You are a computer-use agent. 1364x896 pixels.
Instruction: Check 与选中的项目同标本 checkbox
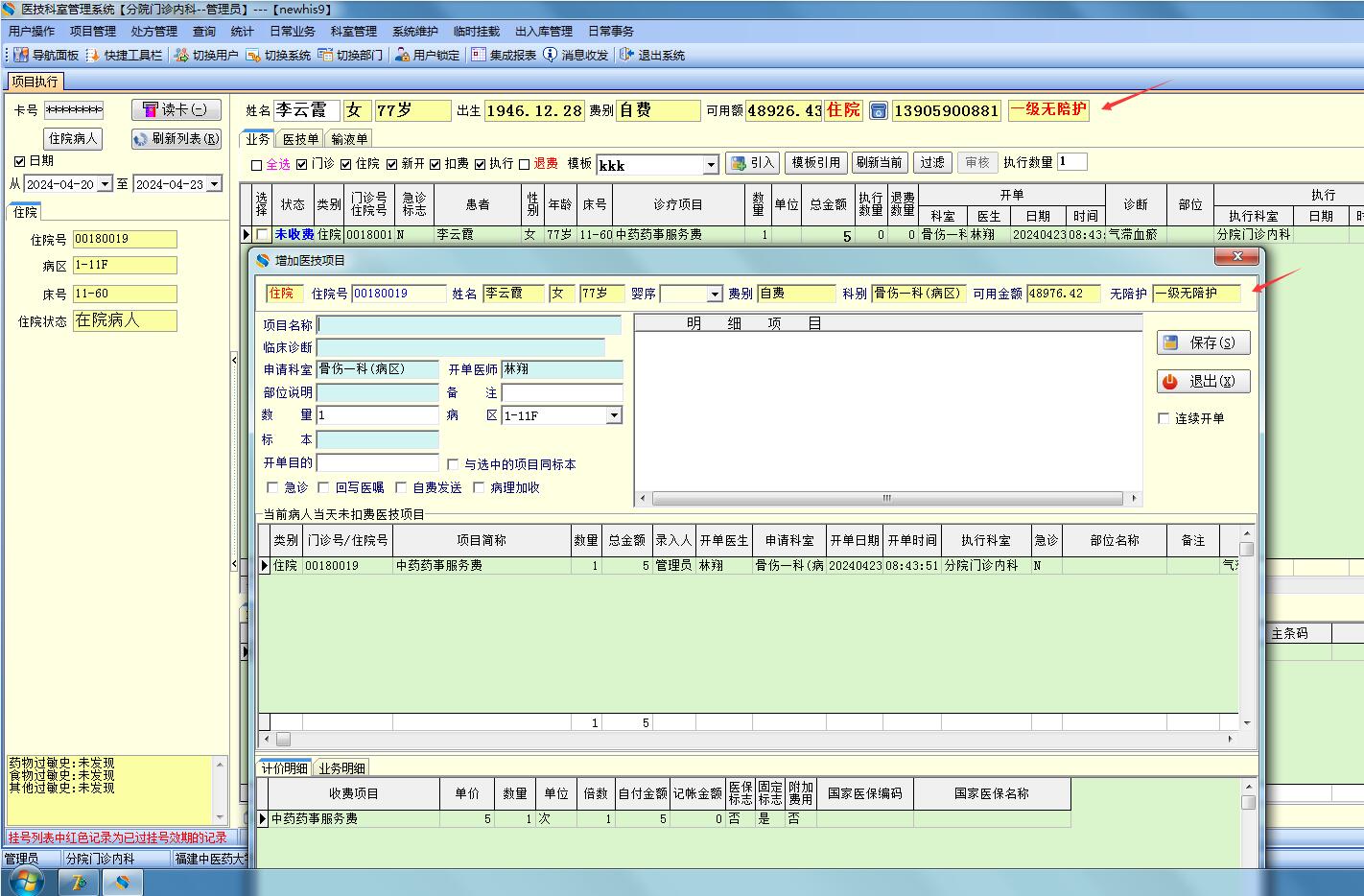(453, 464)
